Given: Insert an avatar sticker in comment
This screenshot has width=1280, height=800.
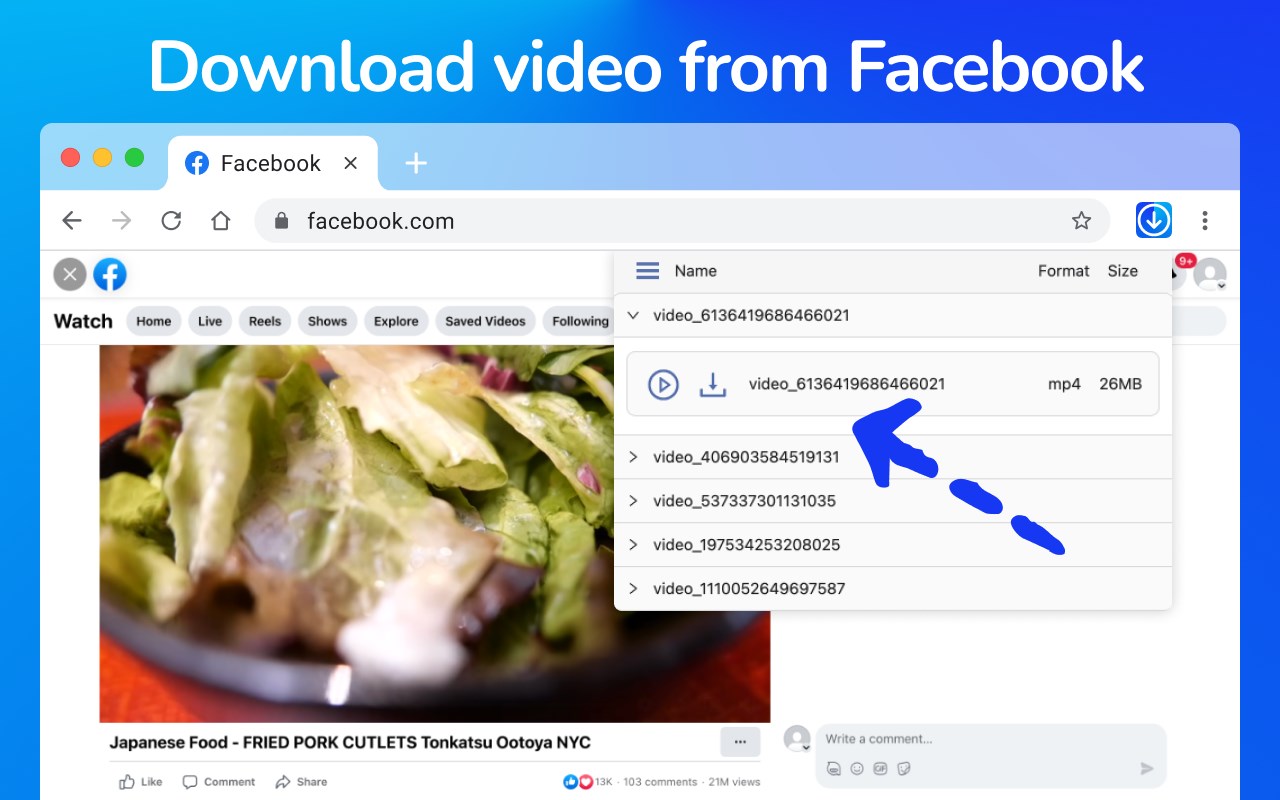Looking at the screenshot, I should click(x=834, y=769).
